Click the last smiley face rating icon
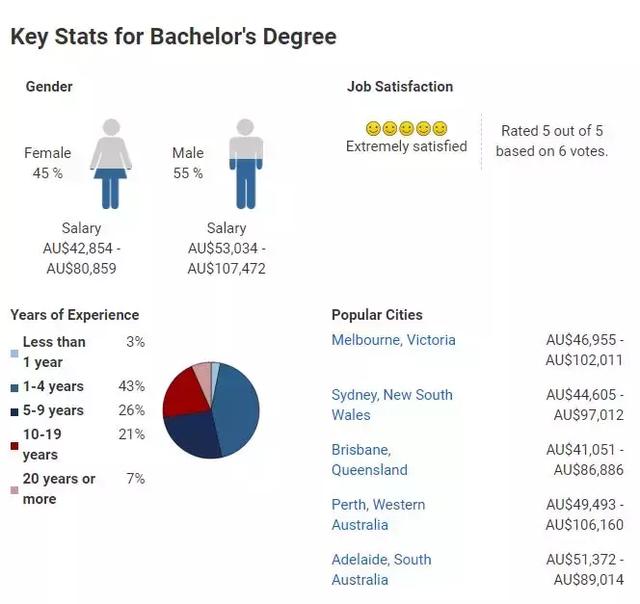640x604 pixels. [440, 129]
